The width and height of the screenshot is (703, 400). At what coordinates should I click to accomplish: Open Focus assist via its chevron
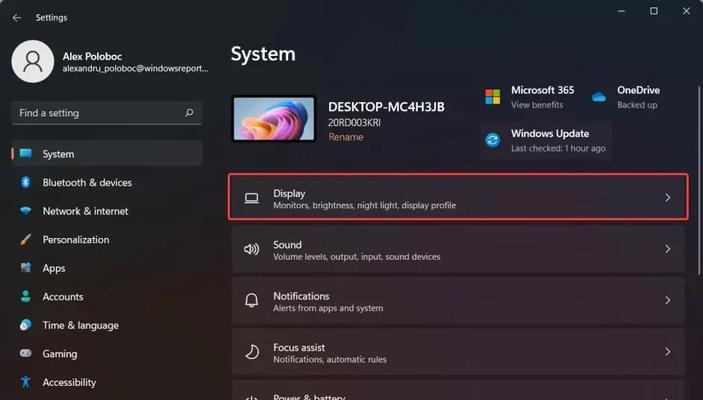tap(668, 352)
